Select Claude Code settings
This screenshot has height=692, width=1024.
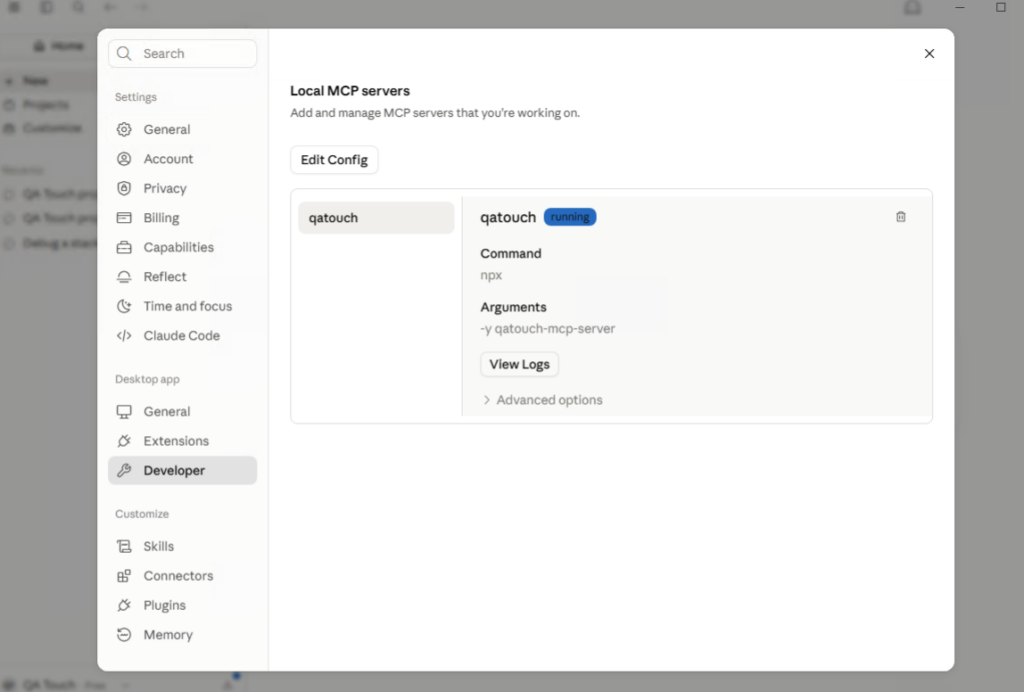click(x=182, y=335)
